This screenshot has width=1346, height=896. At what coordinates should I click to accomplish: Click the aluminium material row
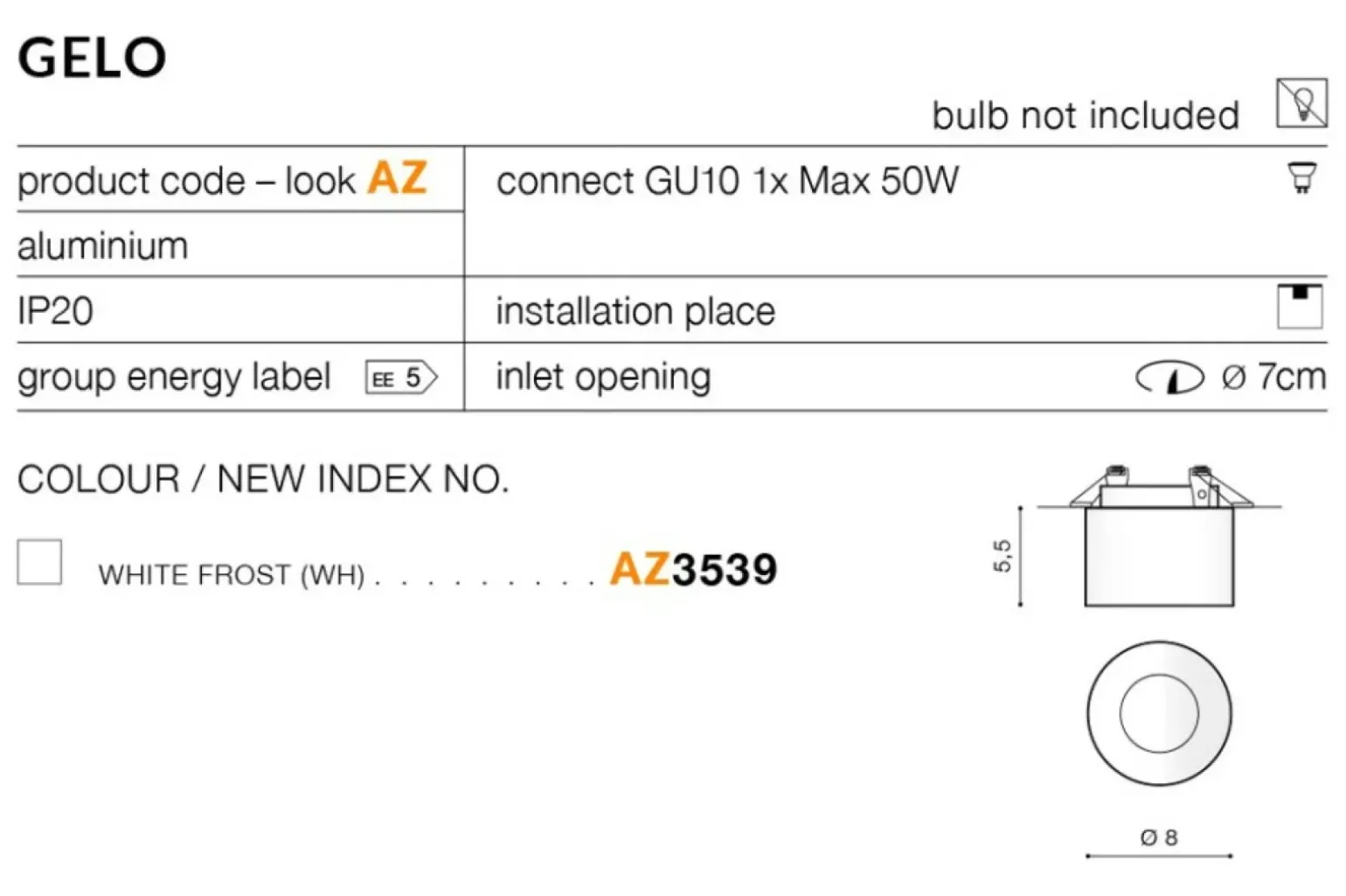pos(103,246)
